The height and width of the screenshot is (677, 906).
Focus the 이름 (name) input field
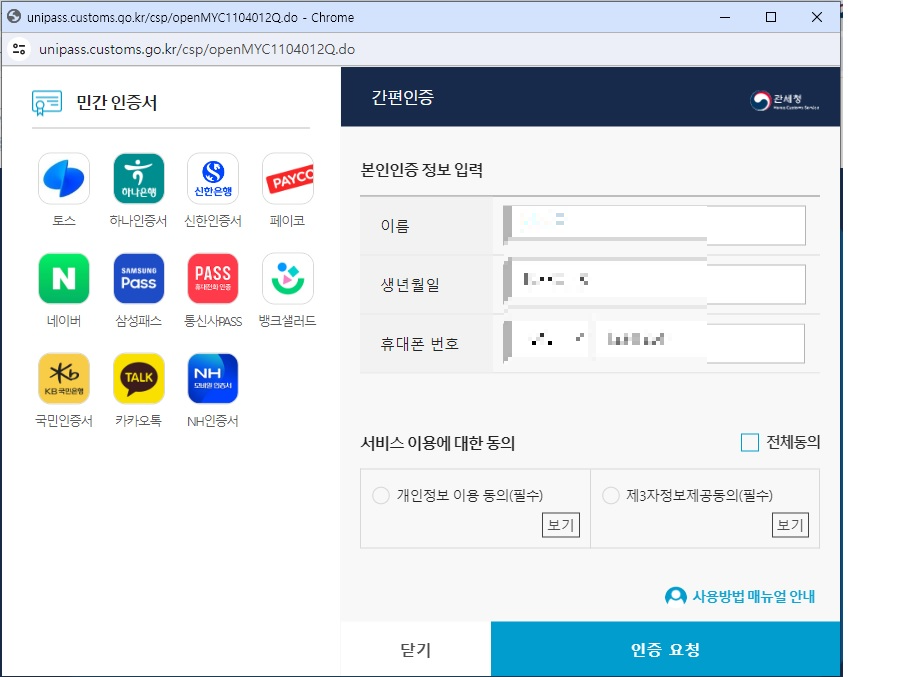[655, 225]
